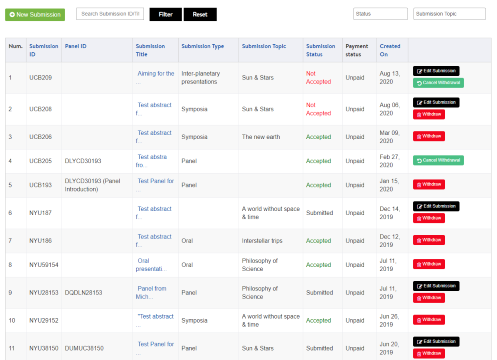The image size is (497, 360).
Task: Cancel Withdrawal for UCB209
Action: pos(438,83)
